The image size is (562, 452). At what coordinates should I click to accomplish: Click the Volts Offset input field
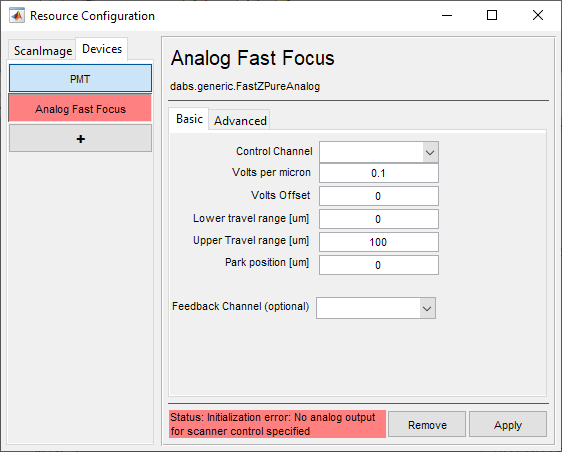[x=379, y=196]
